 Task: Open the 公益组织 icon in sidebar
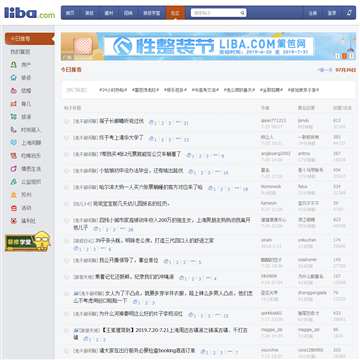tap(14, 182)
